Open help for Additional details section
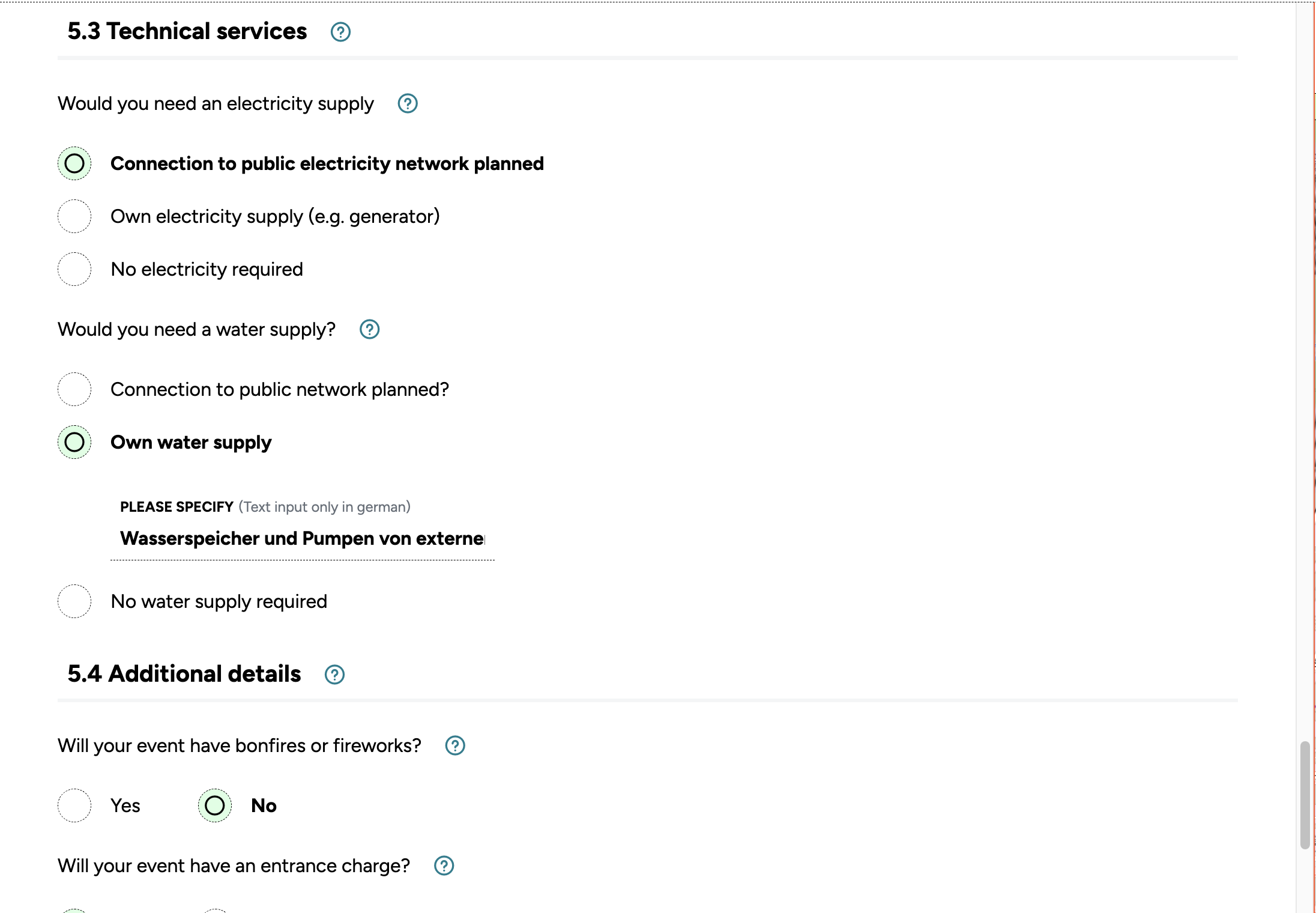1316x913 pixels. click(334, 675)
